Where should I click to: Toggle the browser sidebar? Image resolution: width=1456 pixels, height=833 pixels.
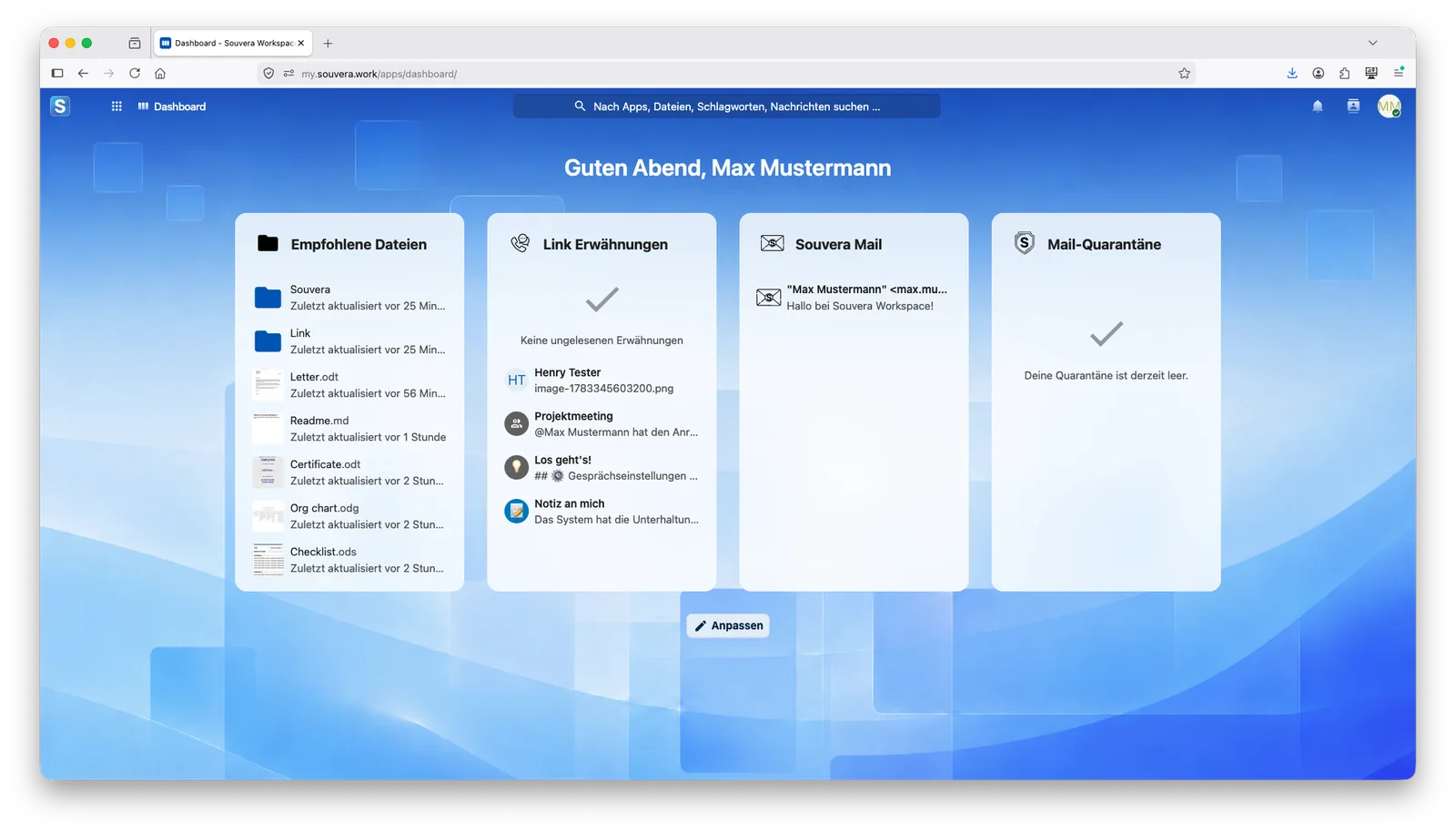(57, 74)
